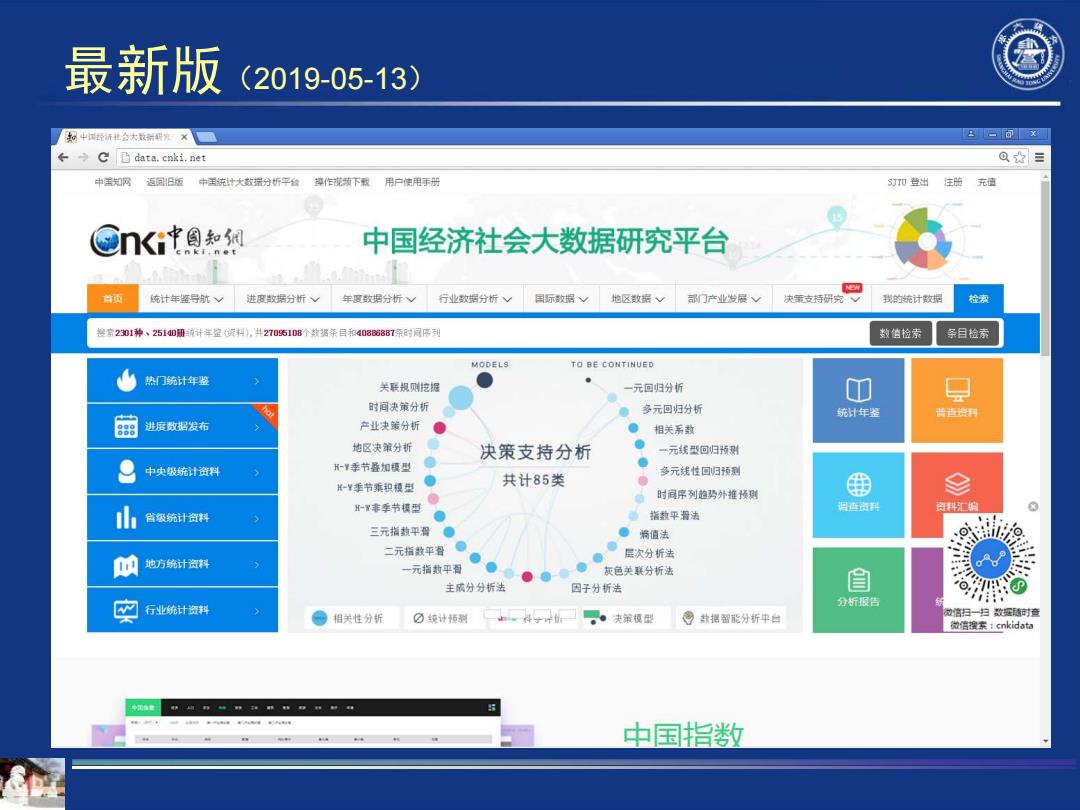The height and width of the screenshot is (810, 1080).
Task: Click the 数值检索 button
Action: click(900, 333)
